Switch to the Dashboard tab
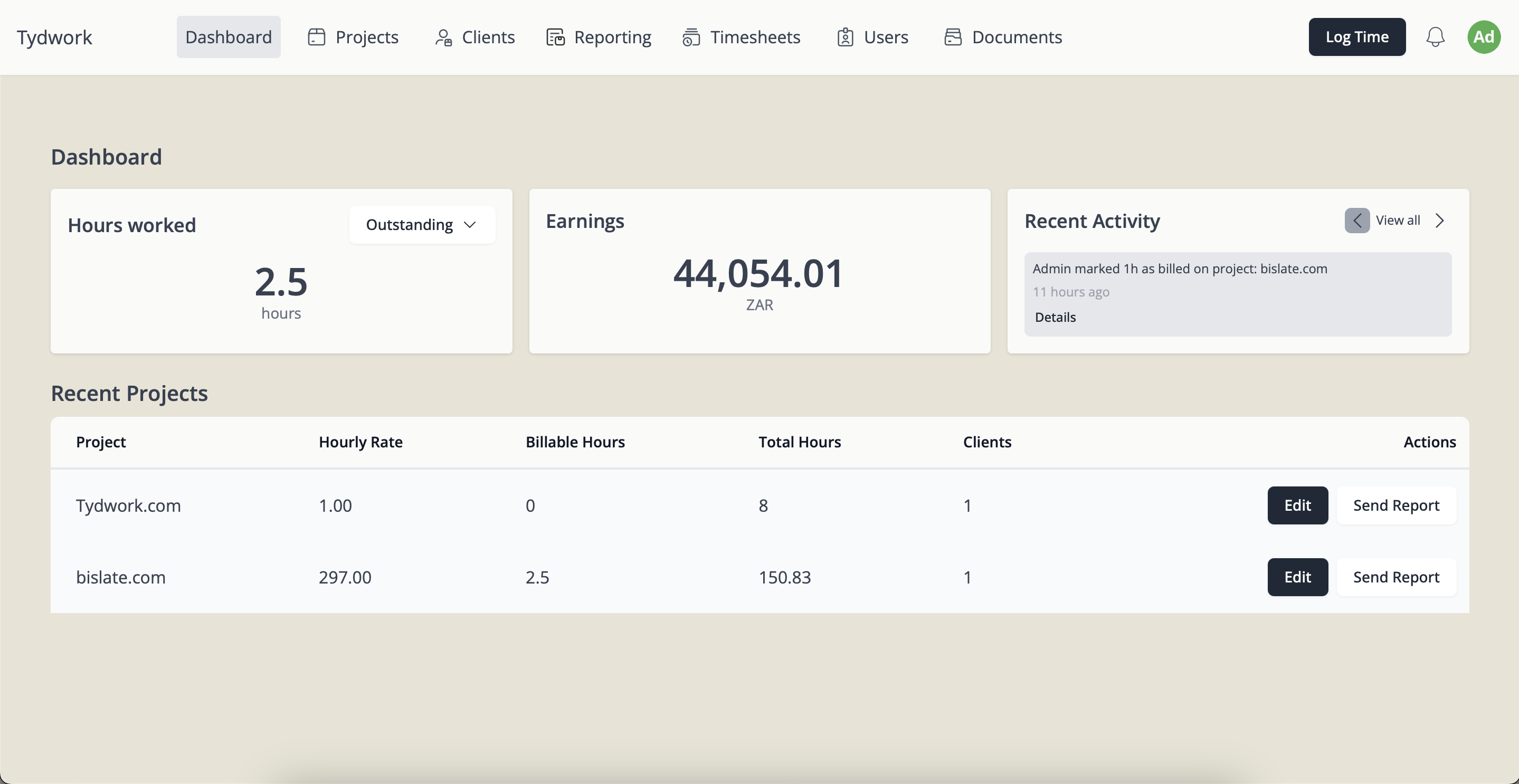Image resolution: width=1519 pixels, height=784 pixels. click(x=228, y=37)
